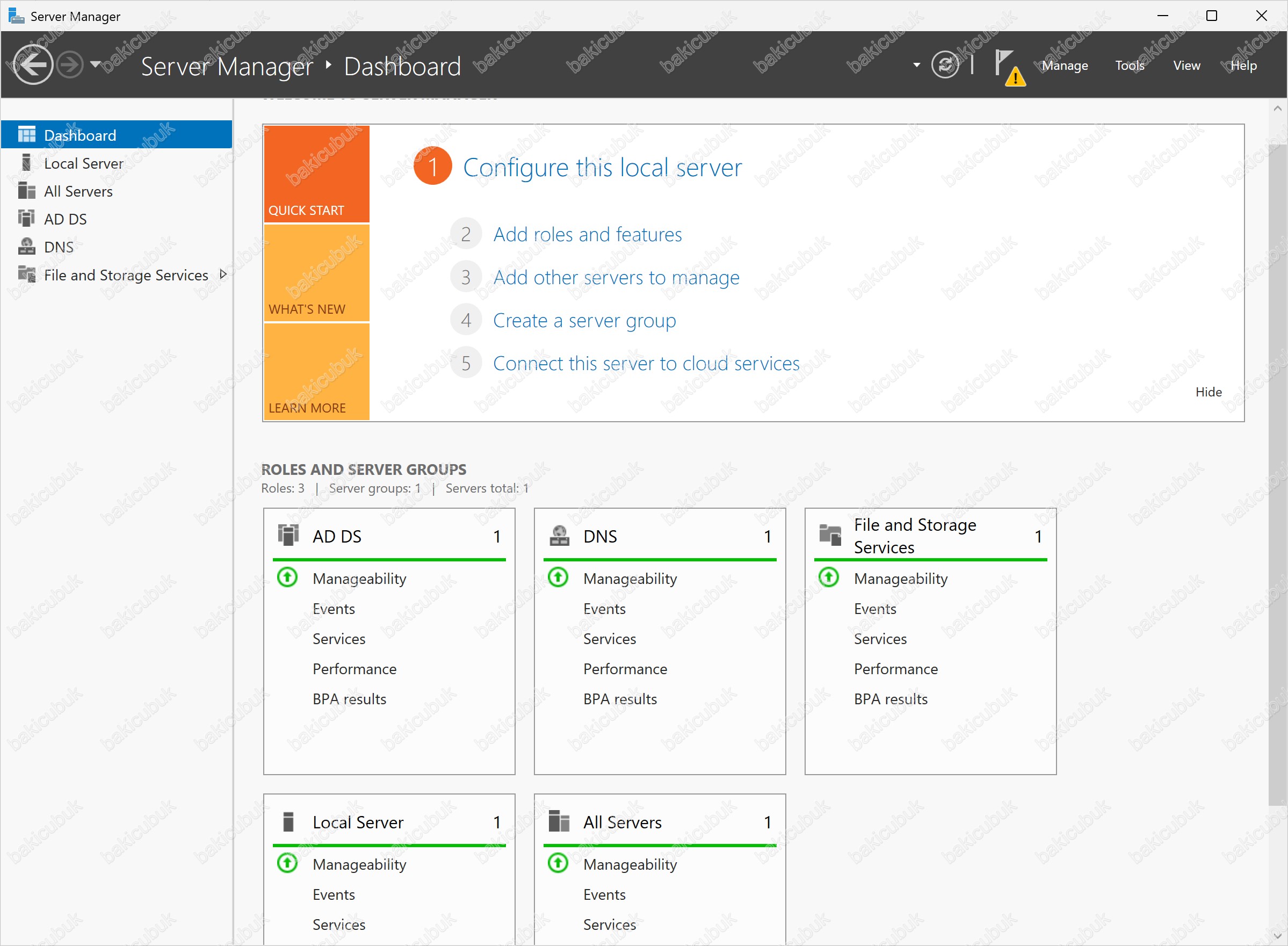Click Configure this local server link
Screen dimensions: 1288x946
coord(602,167)
